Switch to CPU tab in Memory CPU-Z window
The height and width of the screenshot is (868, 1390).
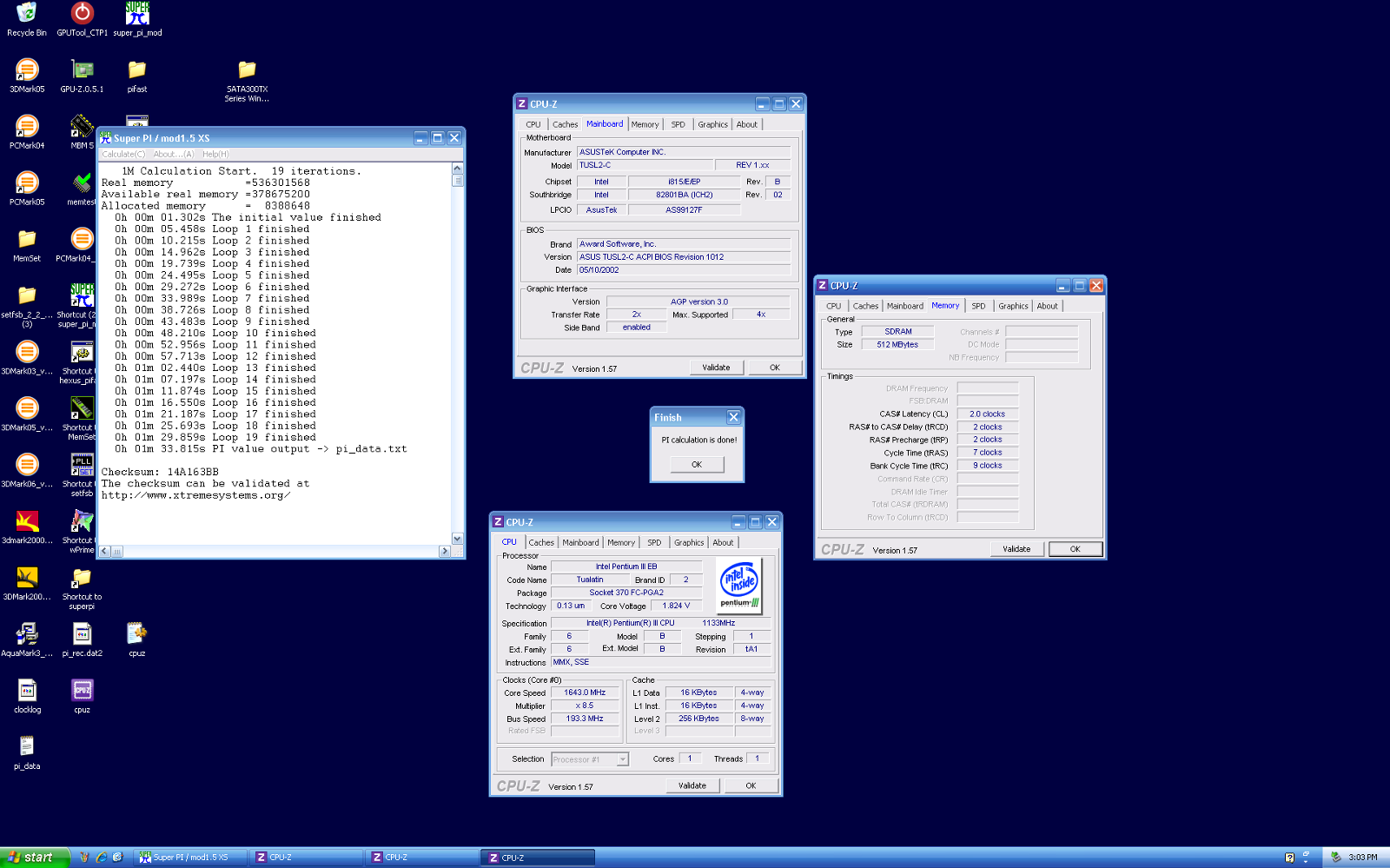click(x=834, y=306)
